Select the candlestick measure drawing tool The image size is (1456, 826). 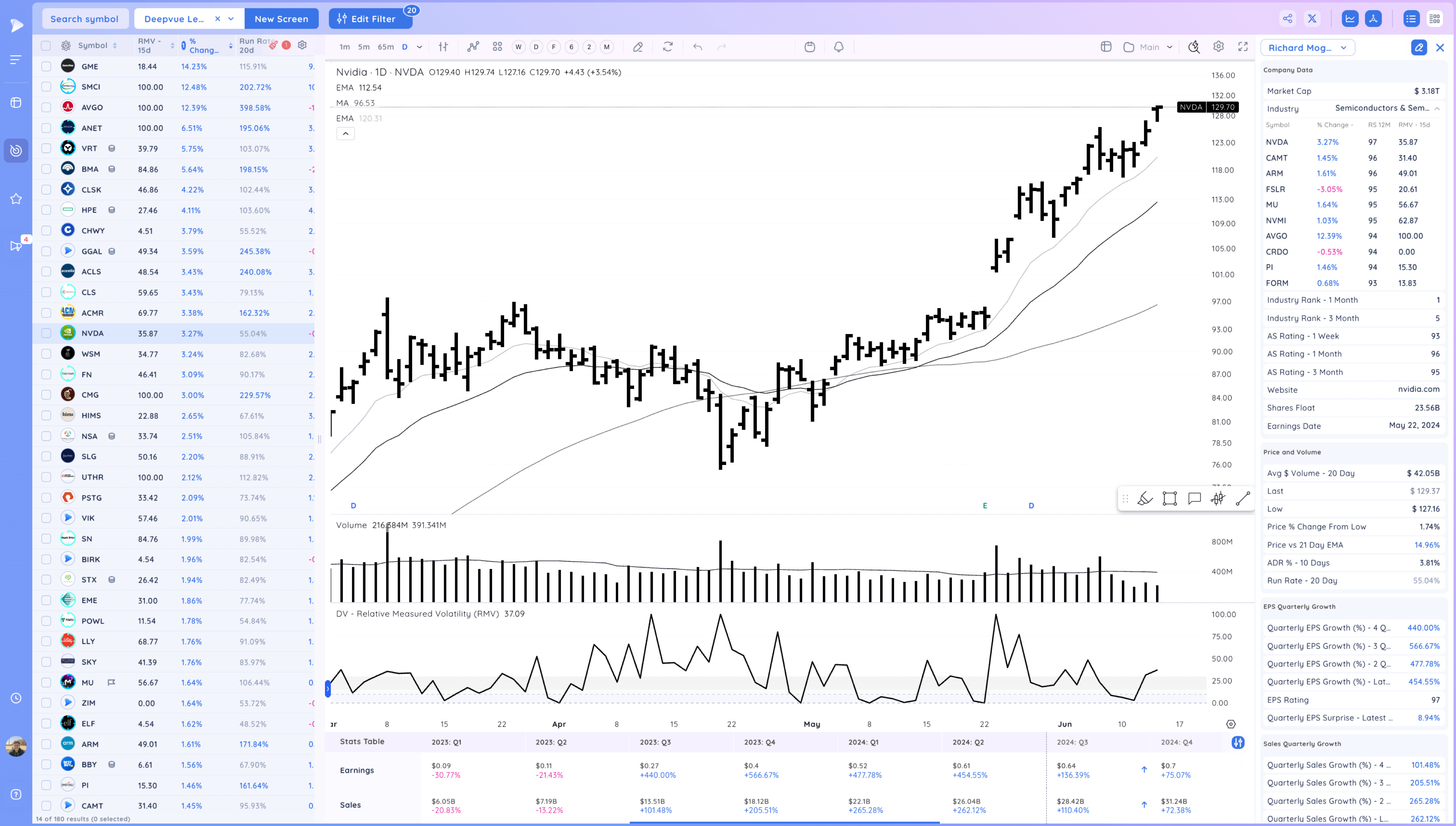pos(1218,499)
